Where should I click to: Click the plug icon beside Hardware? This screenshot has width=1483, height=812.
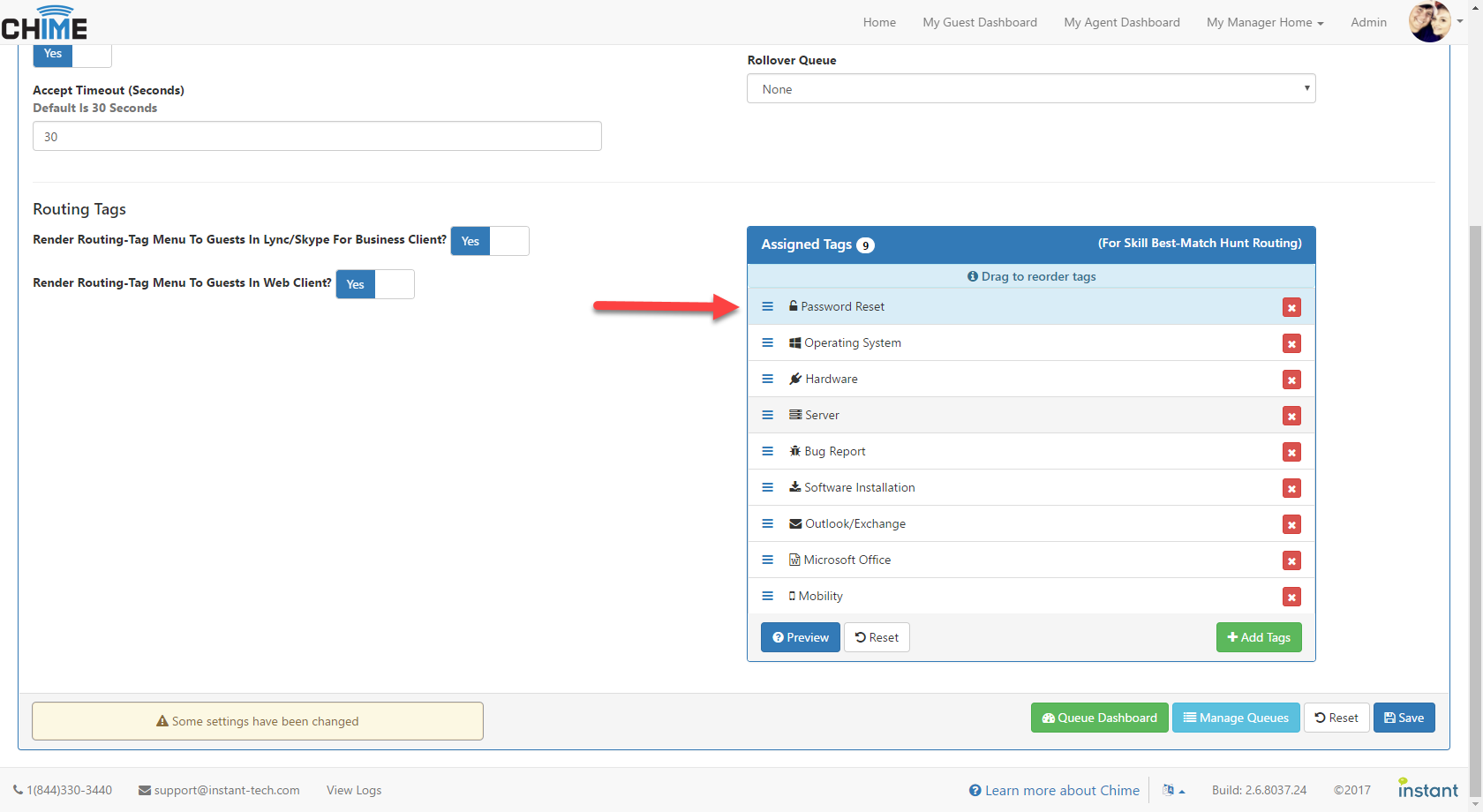click(795, 379)
